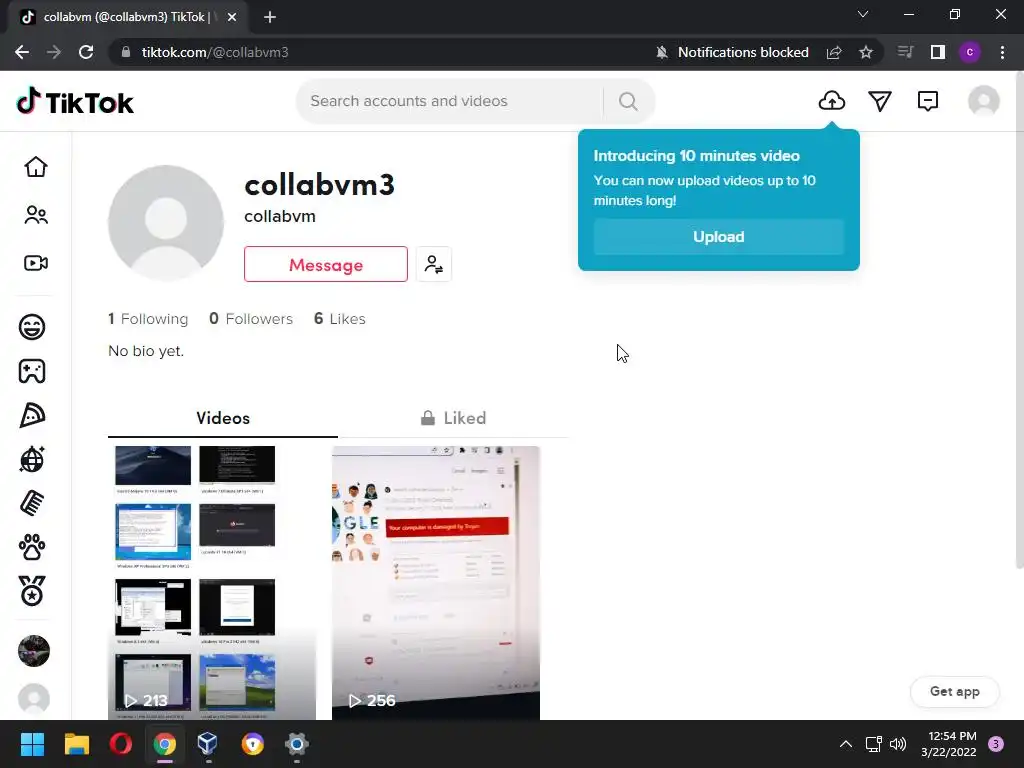Click the share page icon in address bar
Image resolution: width=1024 pixels, height=768 pixels.
[x=834, y=52]
